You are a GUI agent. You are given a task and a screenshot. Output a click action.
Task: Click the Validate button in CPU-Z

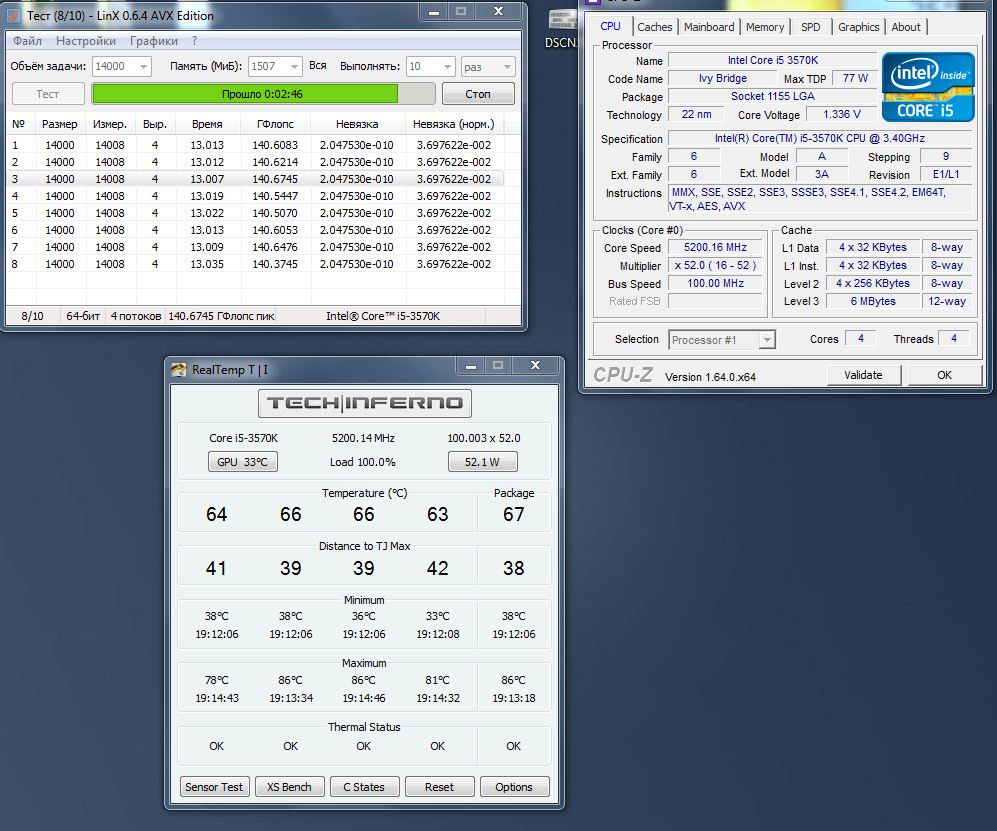pos(863,375)
